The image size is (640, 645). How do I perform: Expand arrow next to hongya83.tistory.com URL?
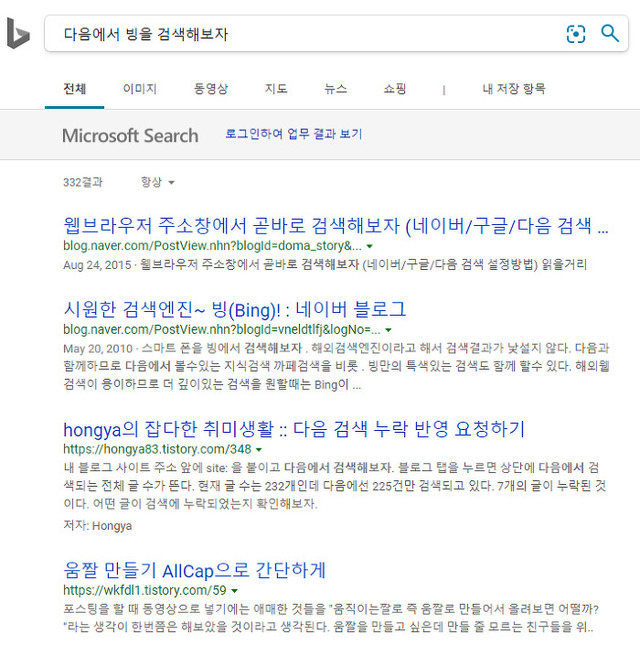(260, 450)
